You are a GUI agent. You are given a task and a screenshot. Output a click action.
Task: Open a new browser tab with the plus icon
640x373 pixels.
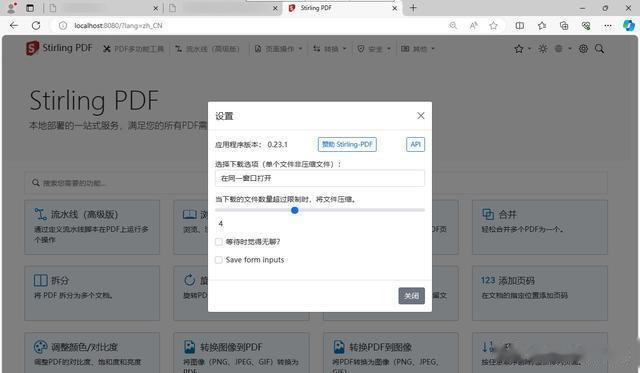pos(413,8)
